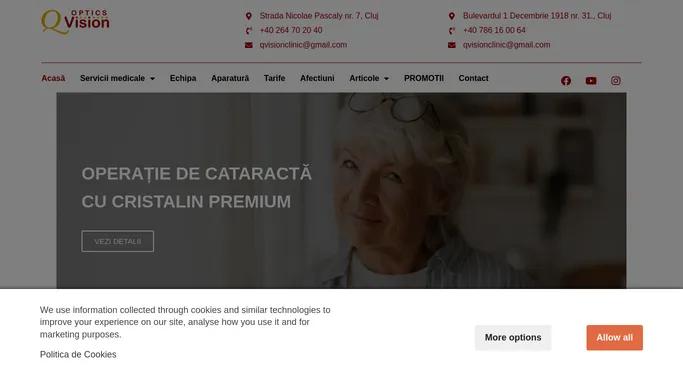The height and width of the screenshot is (384, 683).
Task: Click the VEZI DETALII button
Action: coord(118,241)
